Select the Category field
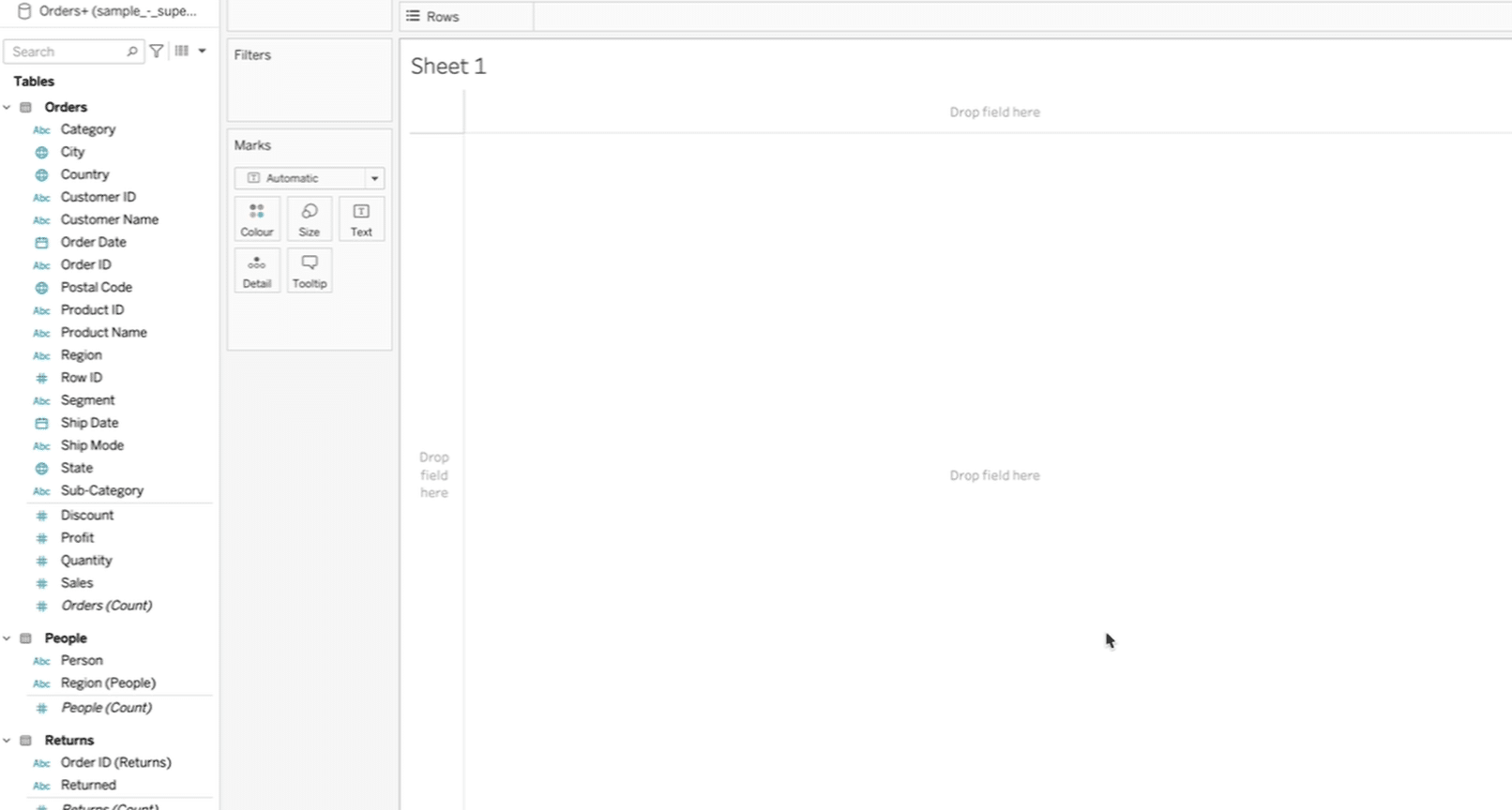1512x810 pixels. click(88, 129)
